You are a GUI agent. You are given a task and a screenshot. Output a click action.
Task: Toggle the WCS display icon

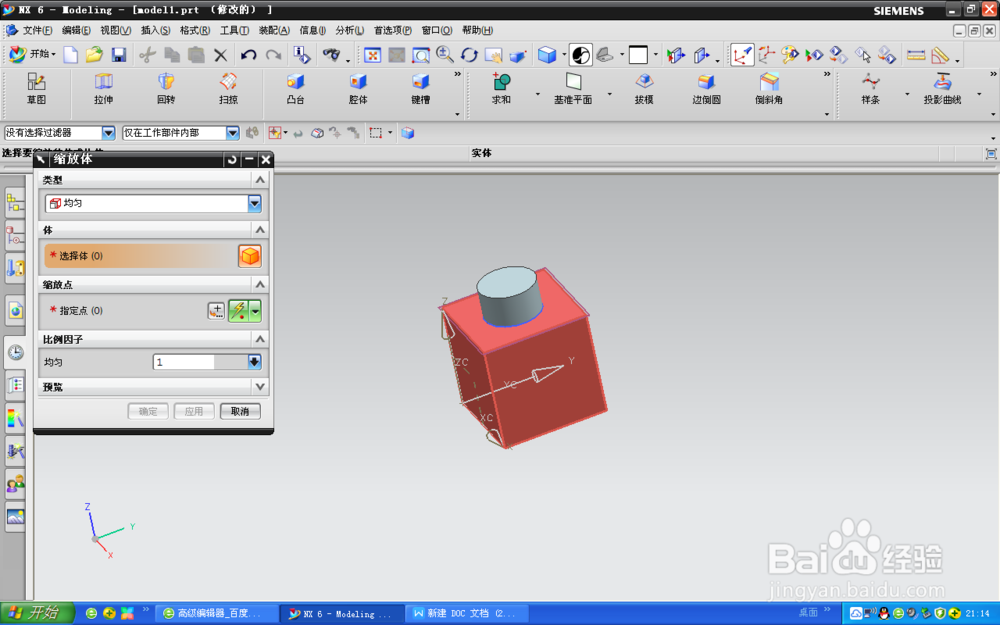742,55
